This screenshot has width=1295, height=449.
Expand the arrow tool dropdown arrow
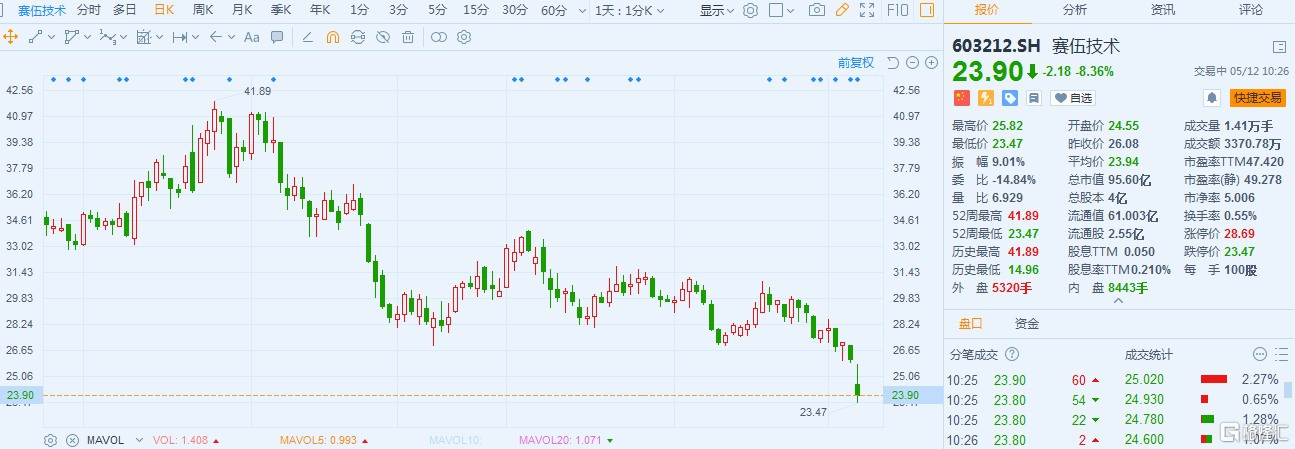point(232,37)
